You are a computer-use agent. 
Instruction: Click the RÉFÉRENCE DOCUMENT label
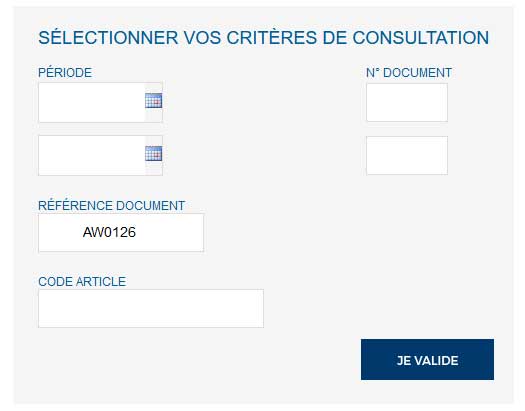(111, 206)
